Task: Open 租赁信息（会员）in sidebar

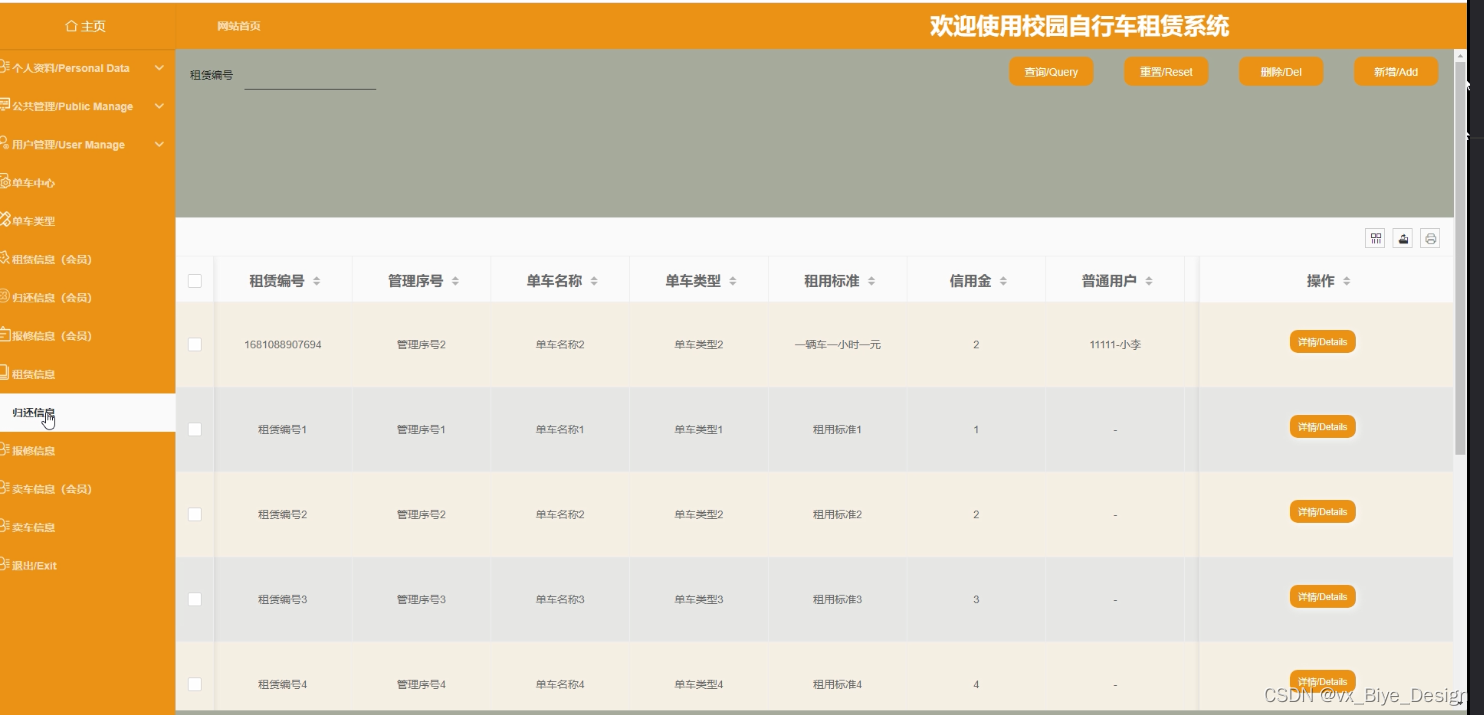Action: point(87,259)
